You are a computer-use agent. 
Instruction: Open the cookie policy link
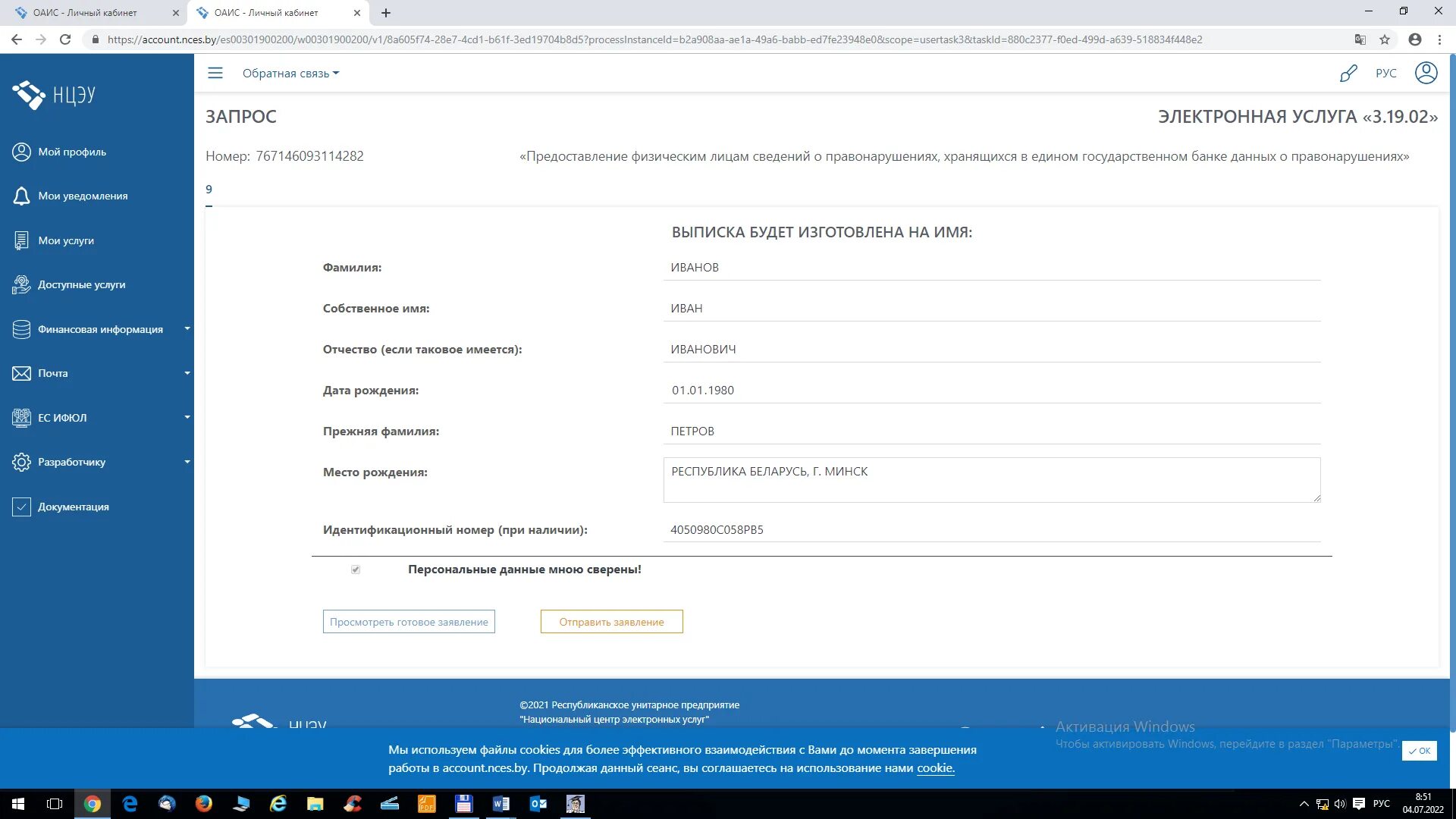[x=935, y=768]
